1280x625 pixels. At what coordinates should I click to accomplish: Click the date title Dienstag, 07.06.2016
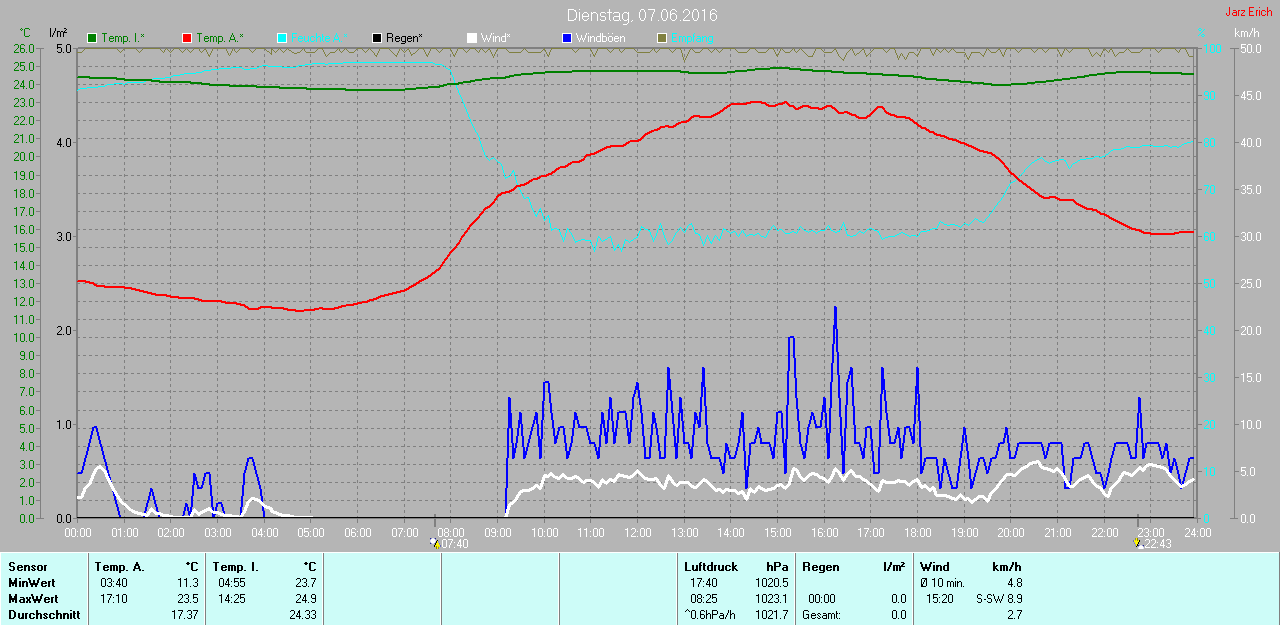tap(641, 15)
